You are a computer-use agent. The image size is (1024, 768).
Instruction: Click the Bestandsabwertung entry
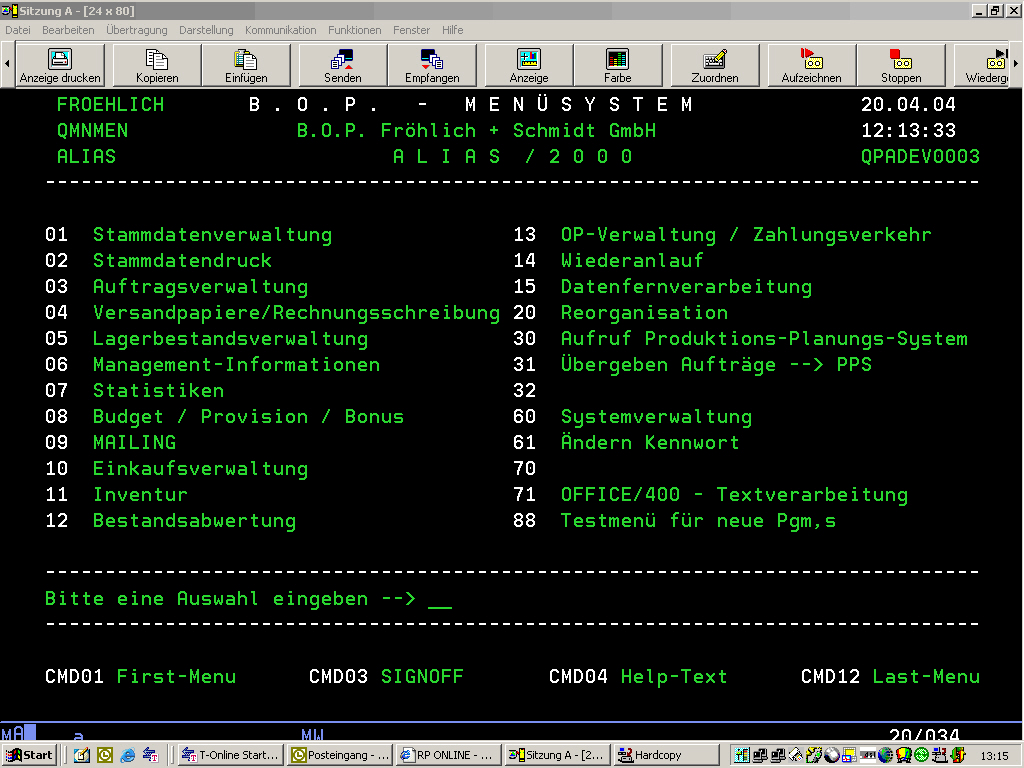pos(195,520)
